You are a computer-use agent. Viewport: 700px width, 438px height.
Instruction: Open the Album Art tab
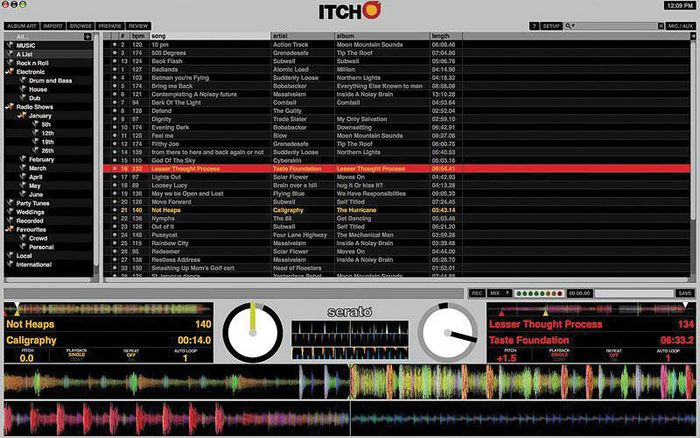coord(21,25)
